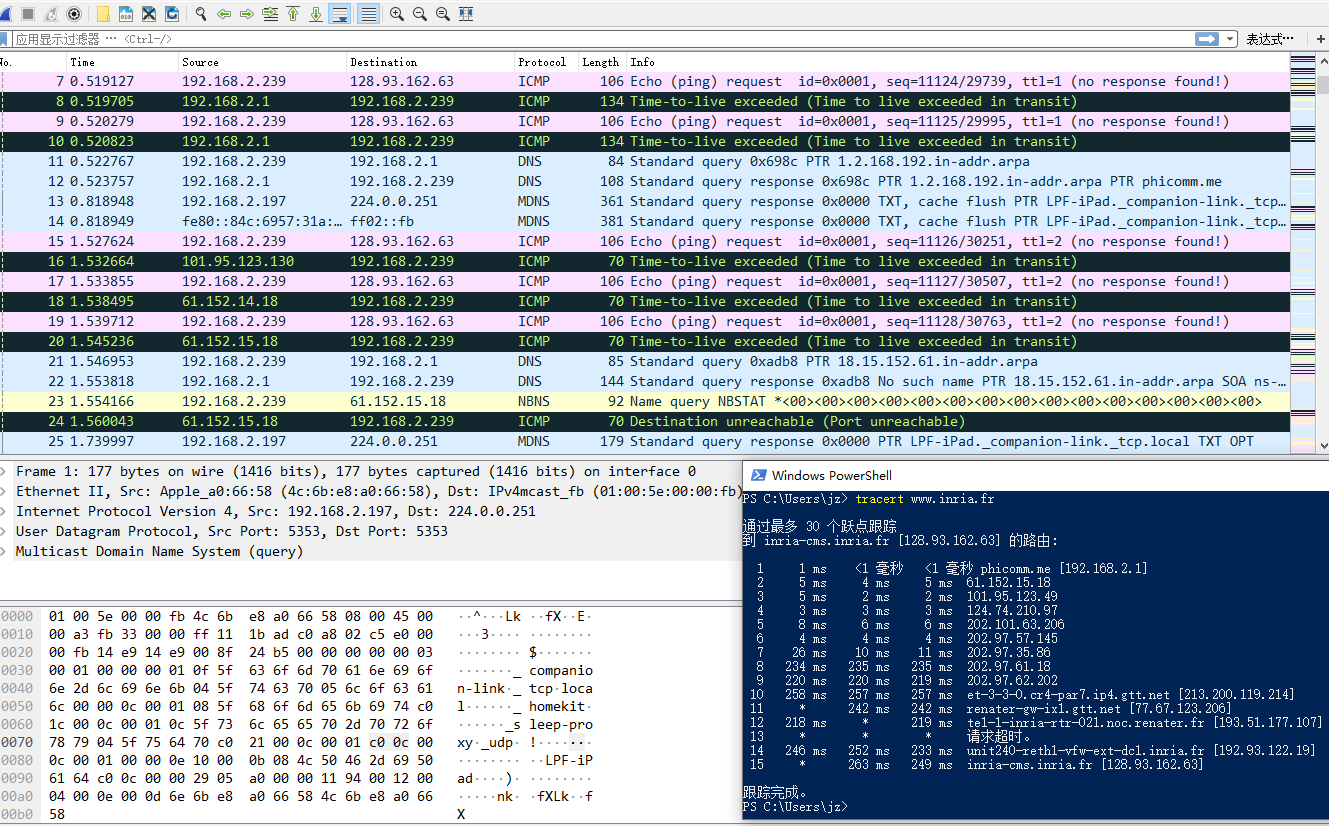1329x826 pixels.
Task: Click the packet list scrollbar down arrow
Action: click(x=1323, y=445)
